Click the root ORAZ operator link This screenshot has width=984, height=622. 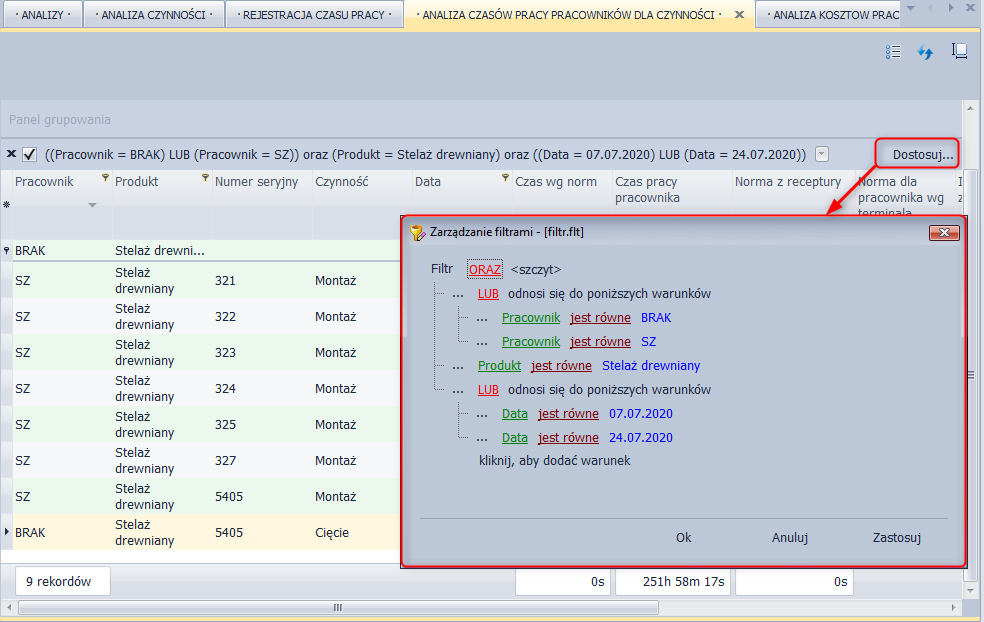pos(484,270)
